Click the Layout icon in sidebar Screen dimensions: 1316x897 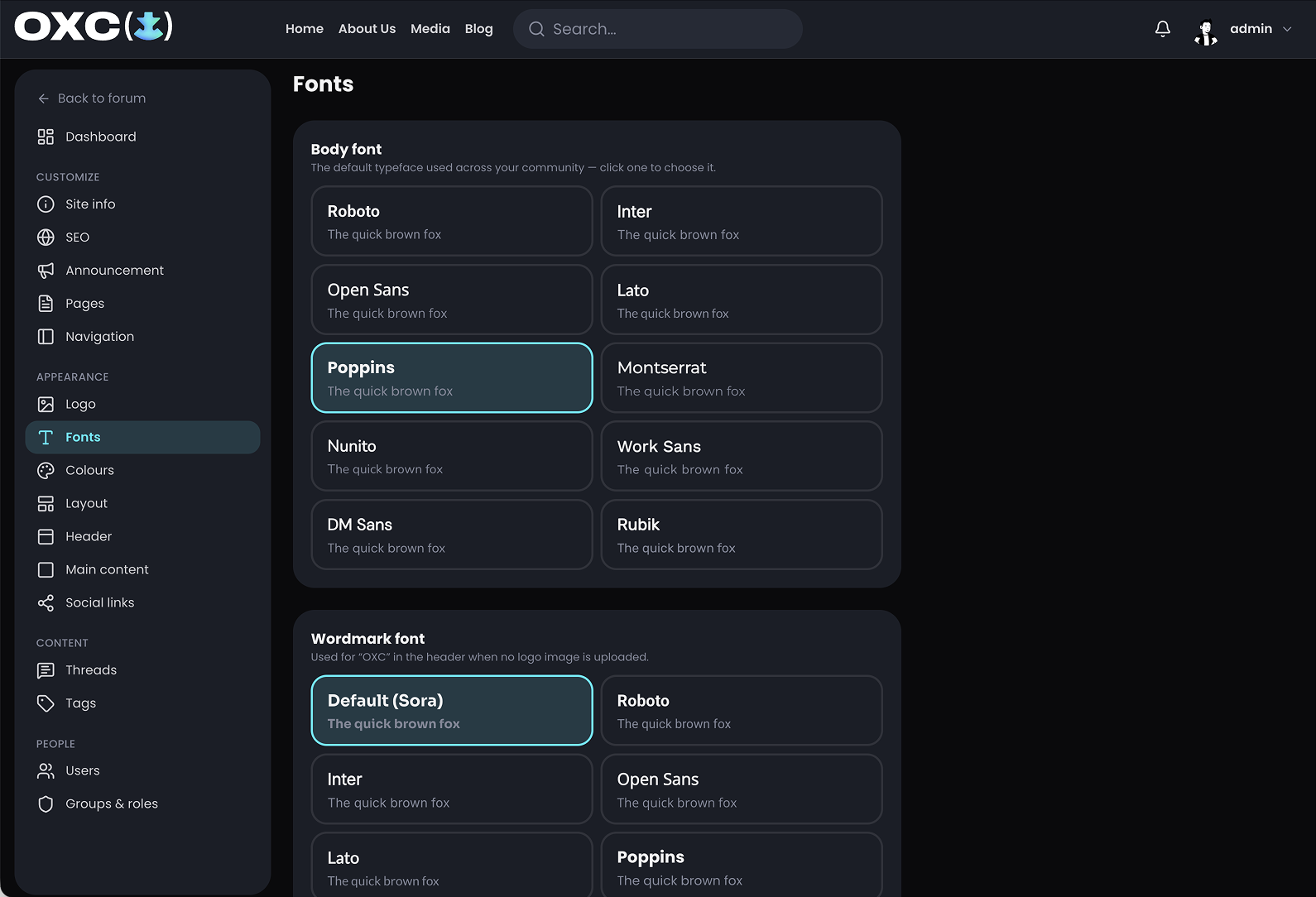tap(46, 504)
